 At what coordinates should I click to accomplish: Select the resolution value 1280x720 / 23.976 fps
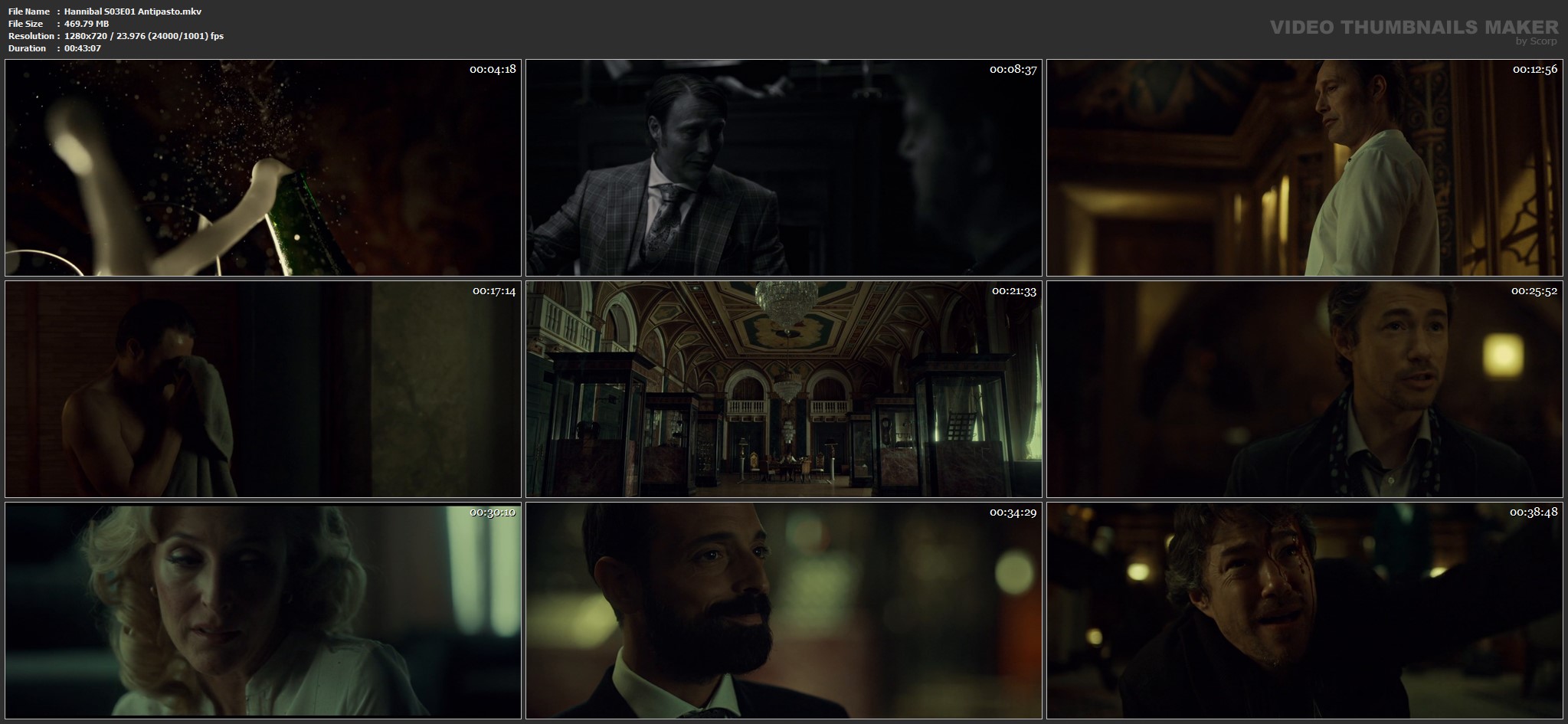pos(144,36)
